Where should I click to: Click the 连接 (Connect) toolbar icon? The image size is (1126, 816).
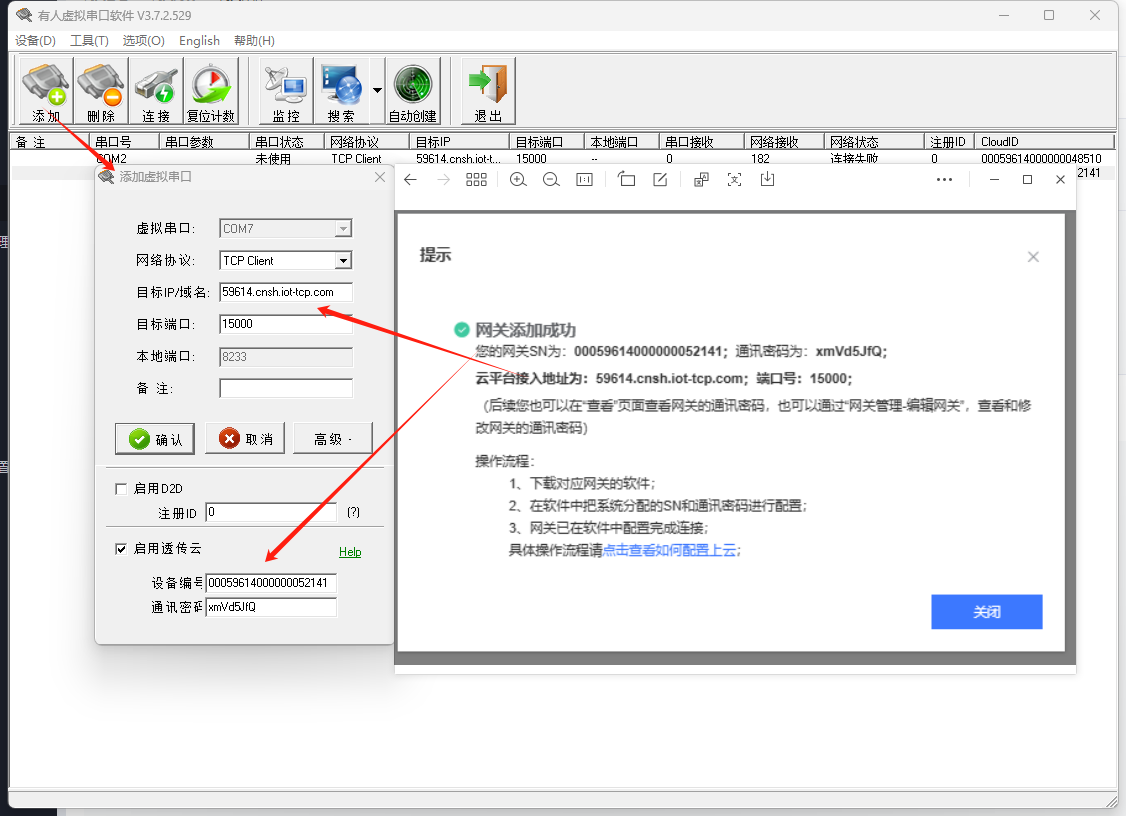pyautogui.click(x=156, y=90)
